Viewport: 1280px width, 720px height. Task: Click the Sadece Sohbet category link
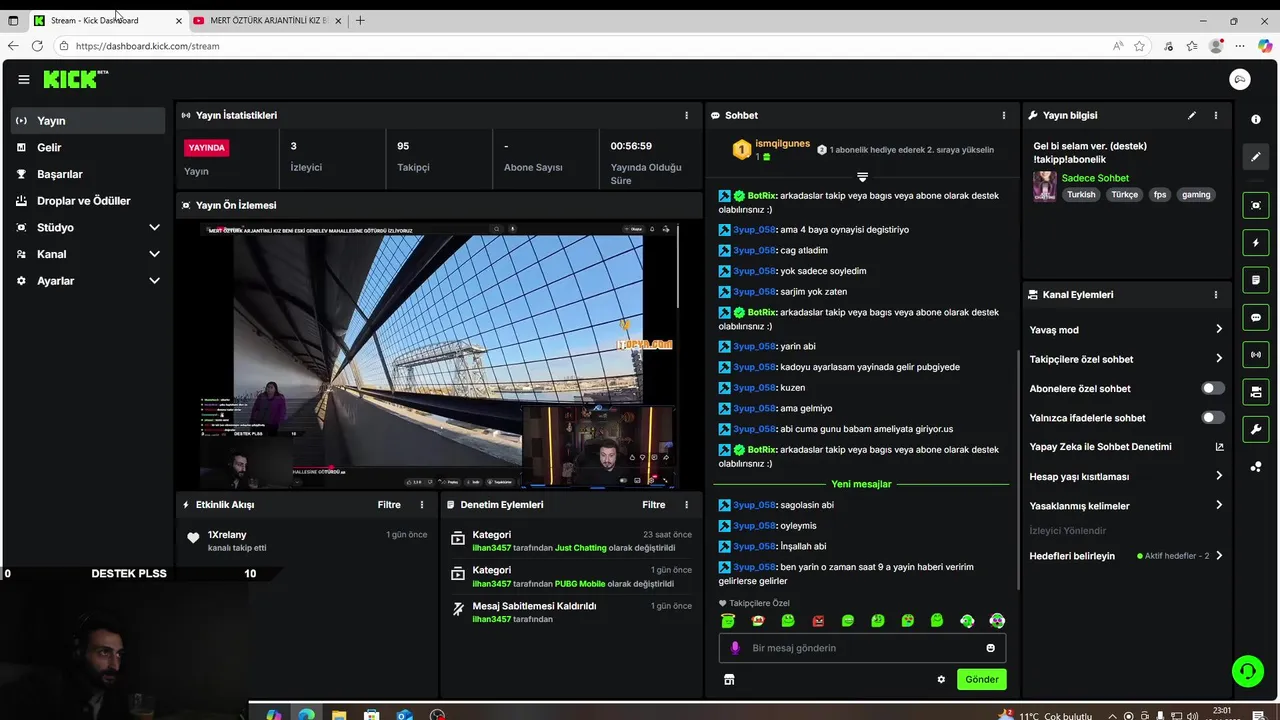[1095, 178]
